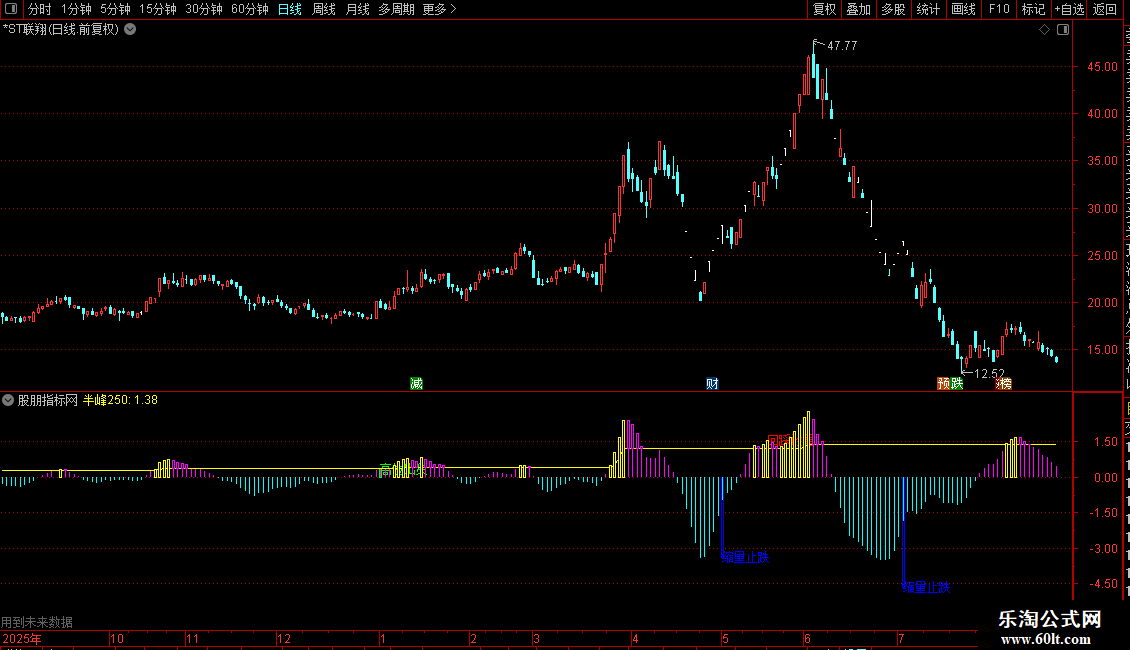The height and width of the screenshot is (650, 1130).
Task: Click the 15.00 price axis label
Action: [x=1103, y=350]
